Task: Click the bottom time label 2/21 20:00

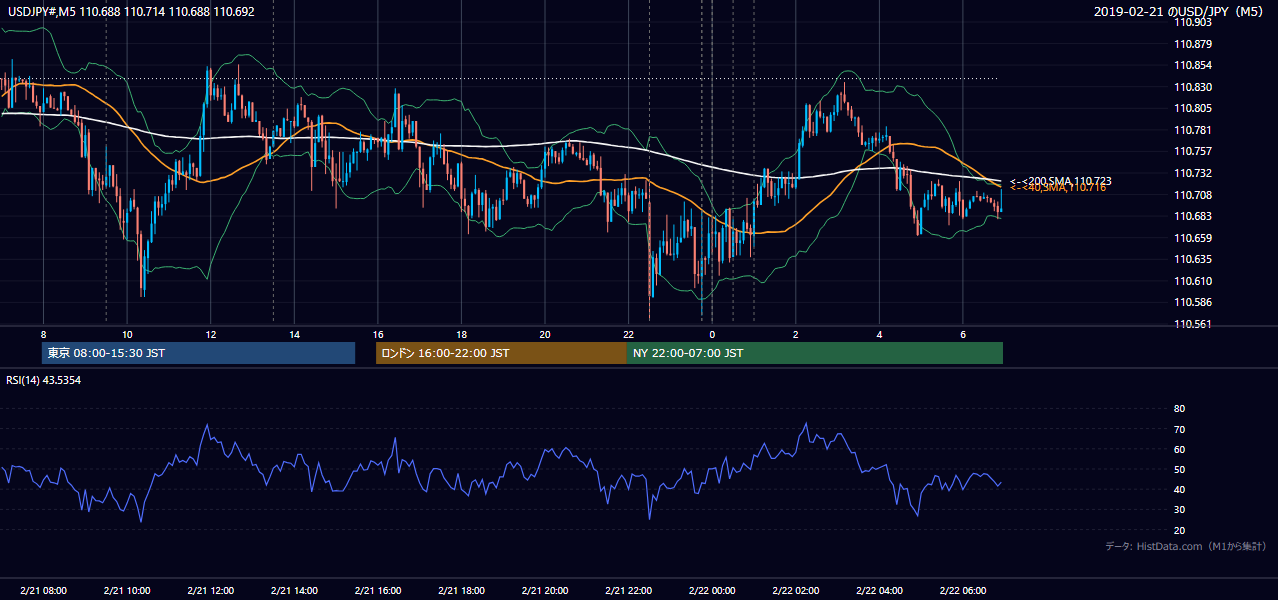Action: (544, 591)
